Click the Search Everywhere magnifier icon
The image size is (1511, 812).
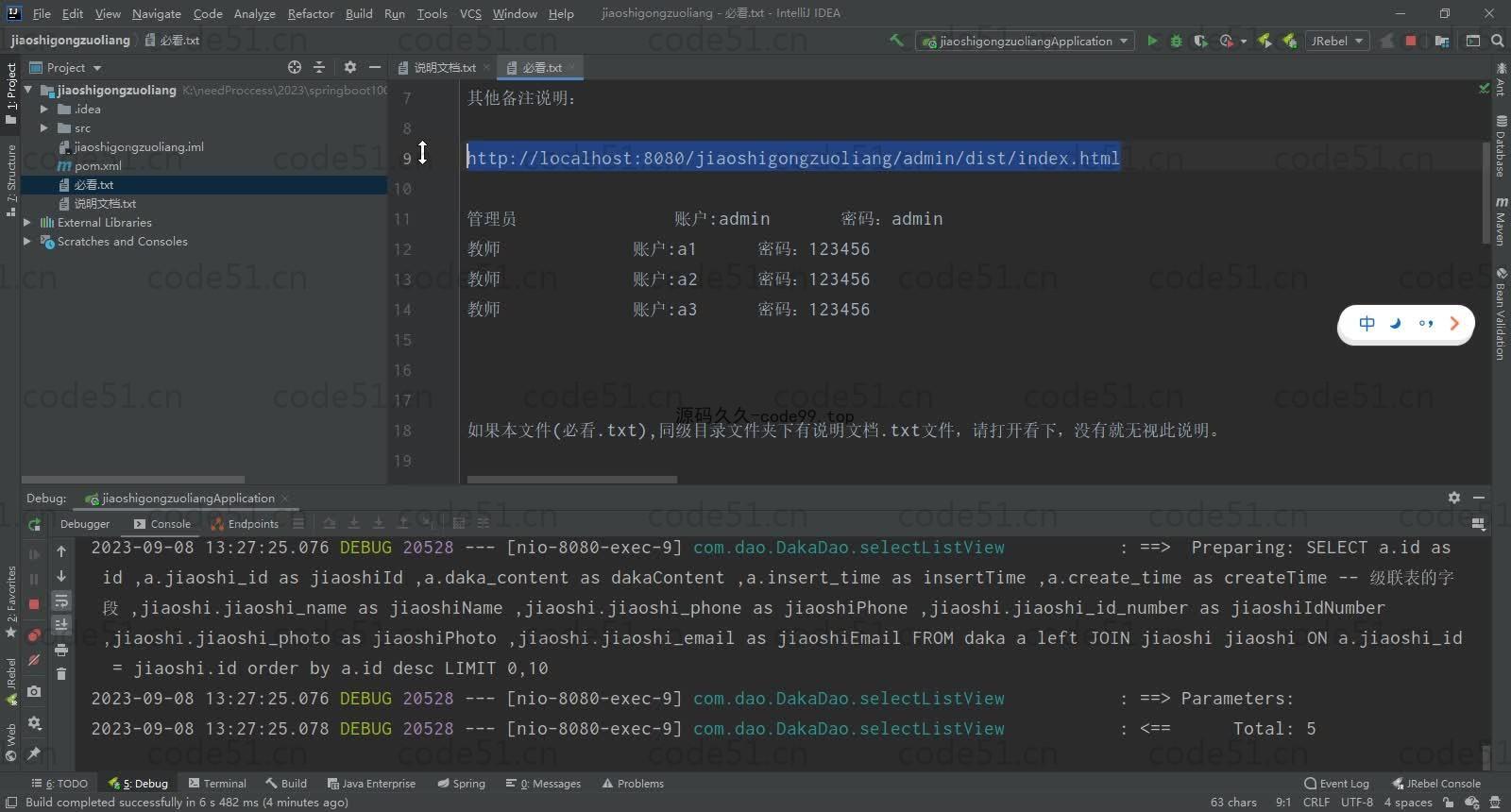[1498, 41]
